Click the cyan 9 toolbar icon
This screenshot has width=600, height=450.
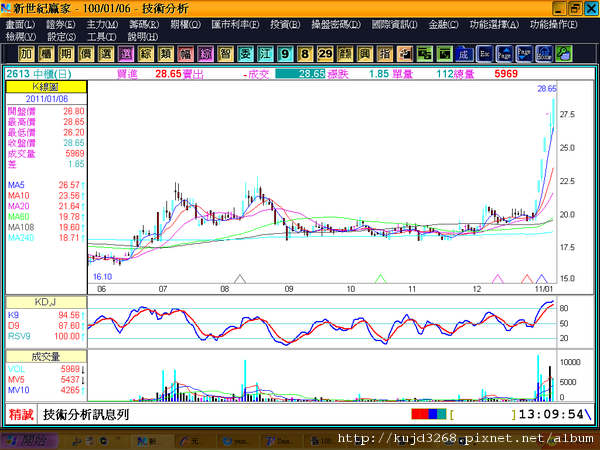(x=285, y=54)
